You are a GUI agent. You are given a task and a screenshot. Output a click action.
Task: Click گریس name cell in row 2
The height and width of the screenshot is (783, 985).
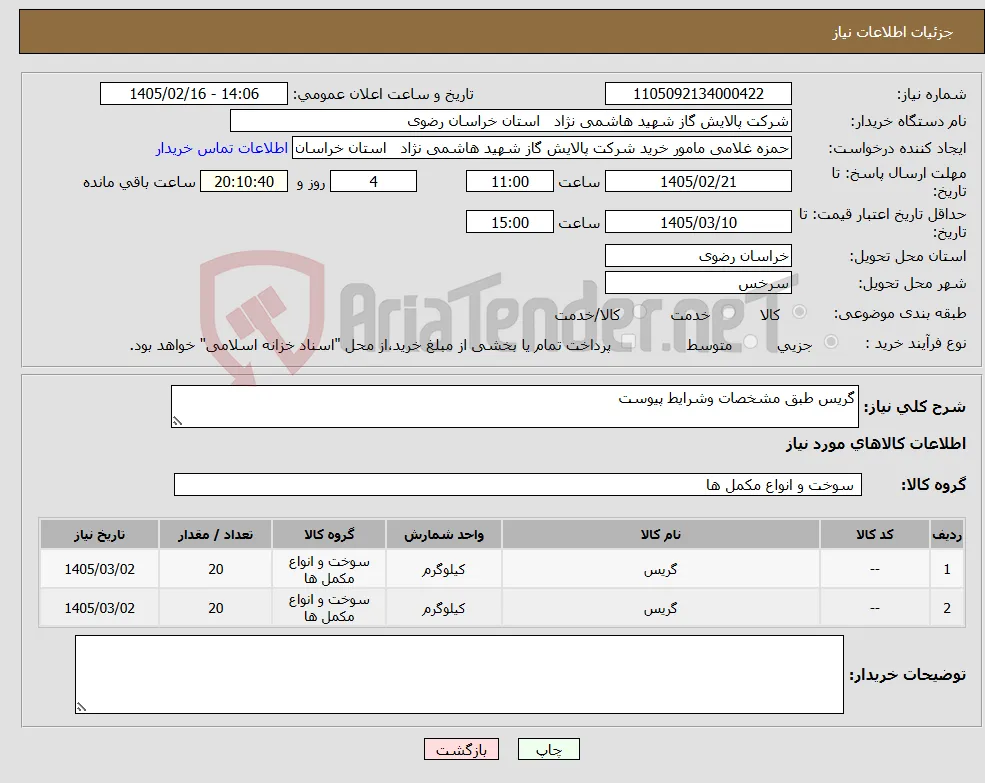[x=660, y=608]
